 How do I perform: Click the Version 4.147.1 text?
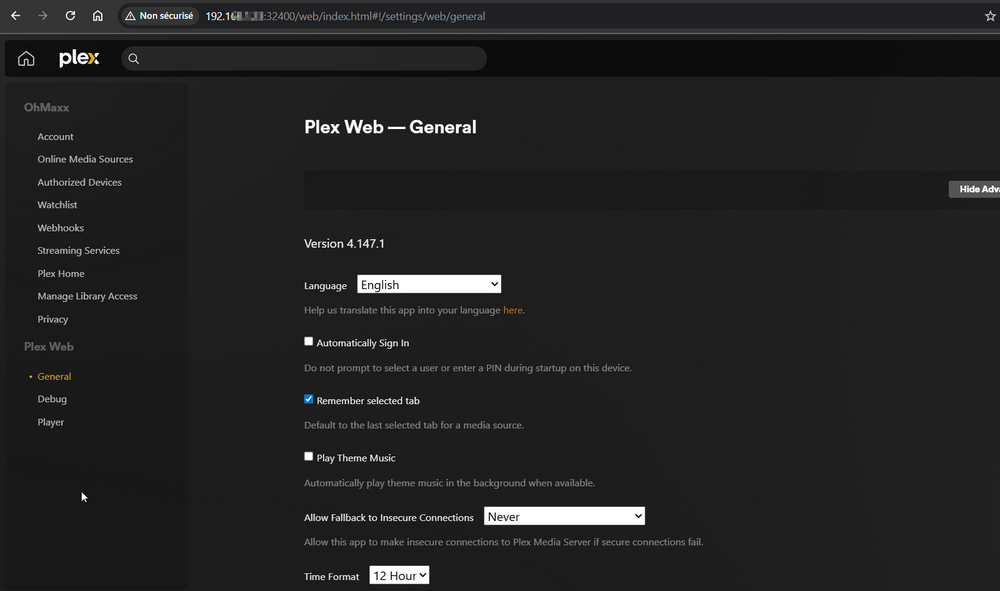pos(344,244)
